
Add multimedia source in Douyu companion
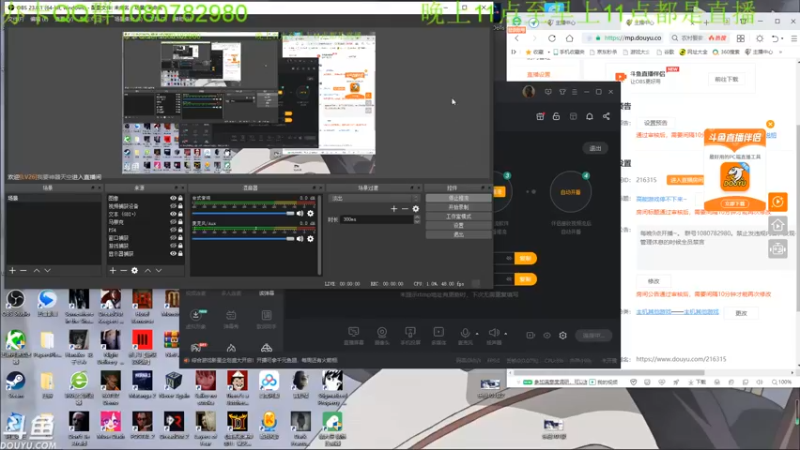(438, 336)
